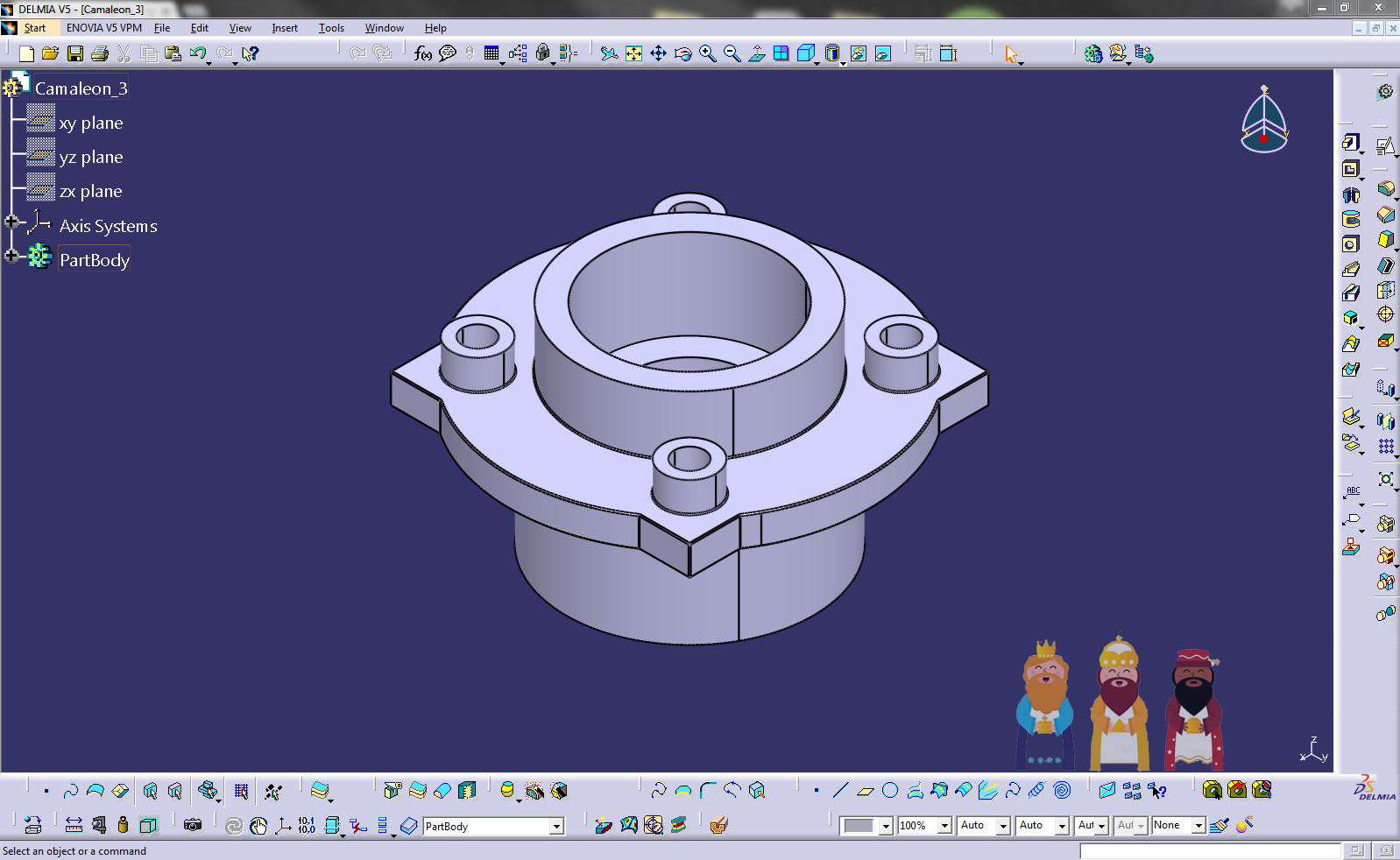Draw a Line with line tool
Screen dimensions: 1400x860
pos(840,790)
